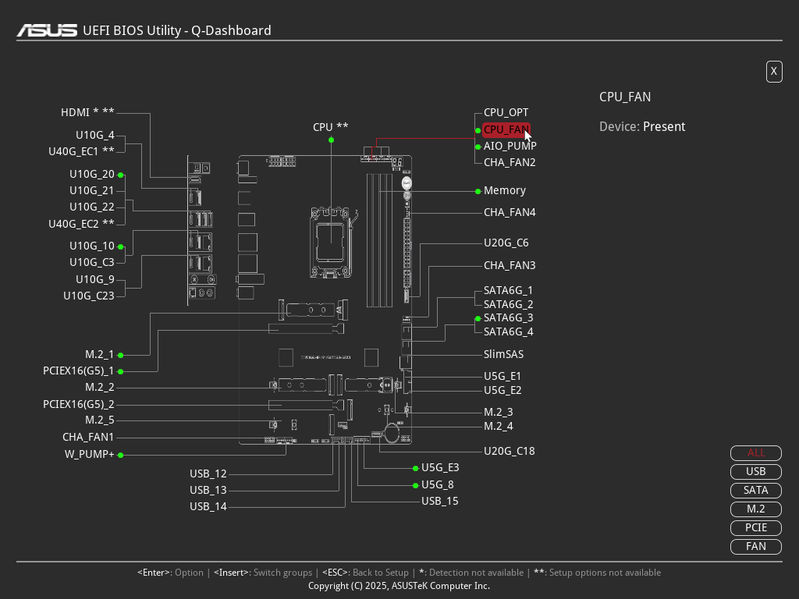Viewport: 799px width, 599px height.
Task: Select the U40G_EC2 port label
Action: tap(81, 224)
